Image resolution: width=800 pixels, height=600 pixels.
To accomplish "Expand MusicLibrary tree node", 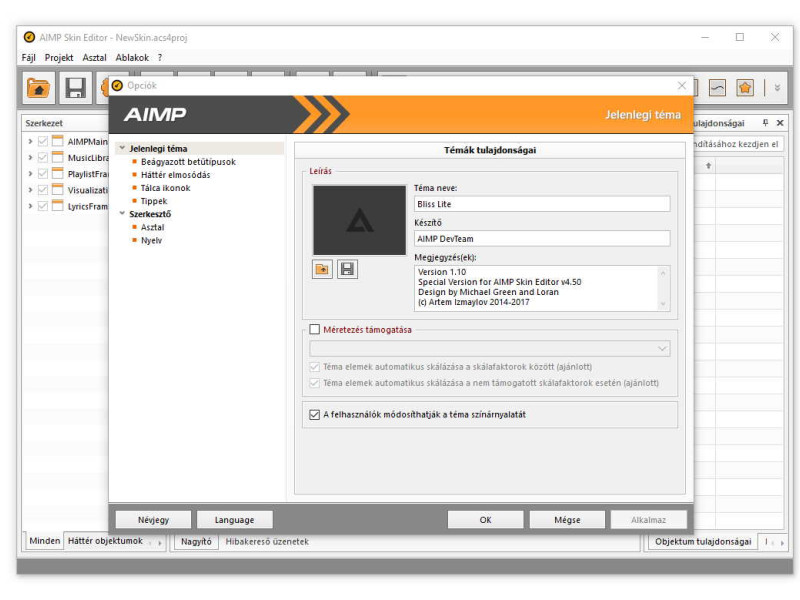I will click(x=30, y=158).
